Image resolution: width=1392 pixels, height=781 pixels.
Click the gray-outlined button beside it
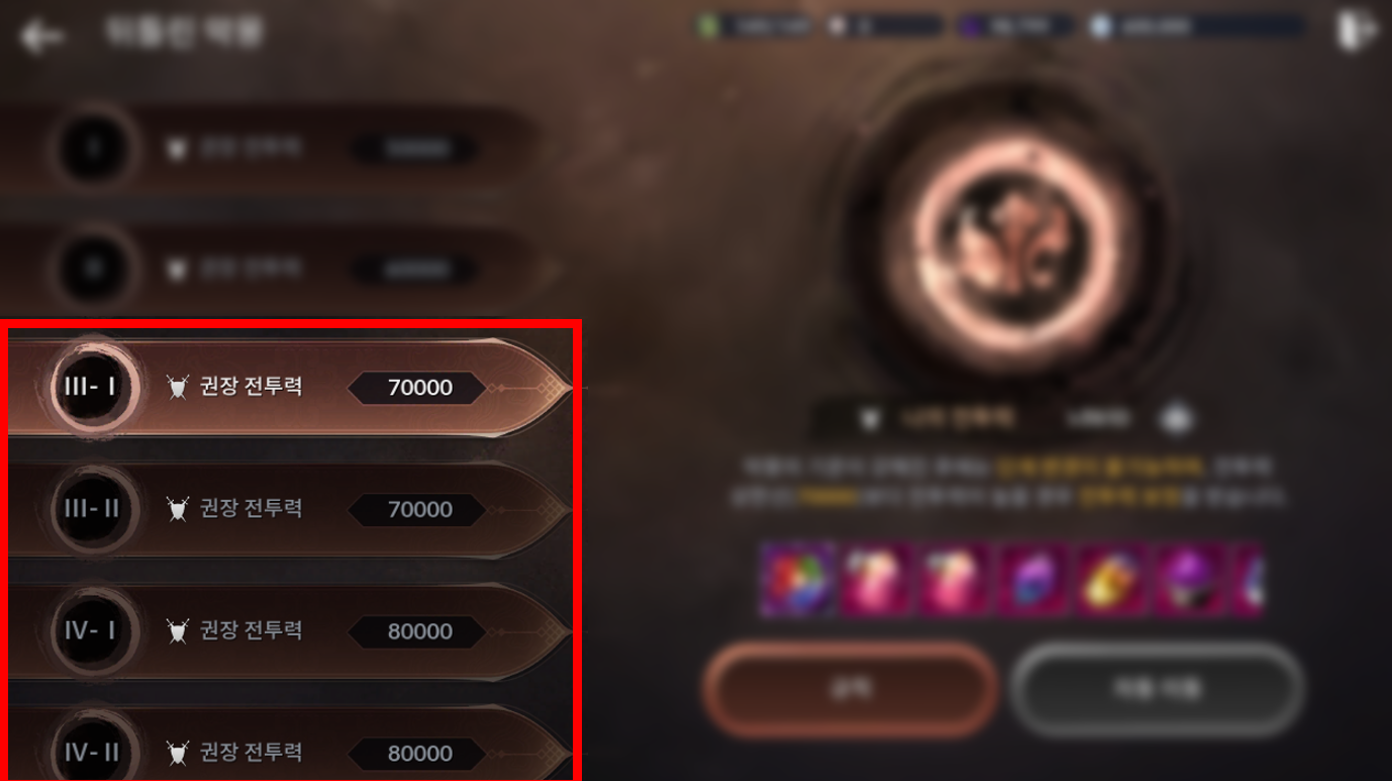(x=1157, y=689)
